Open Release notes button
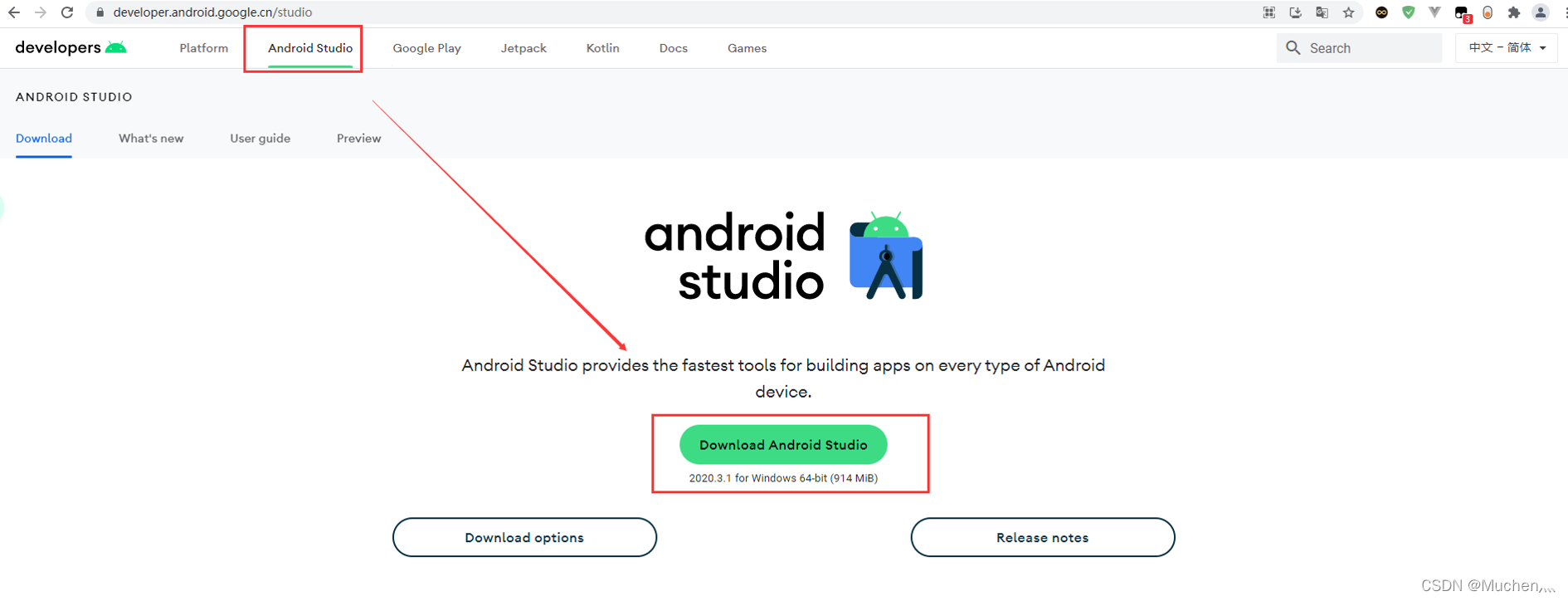 1042,538
